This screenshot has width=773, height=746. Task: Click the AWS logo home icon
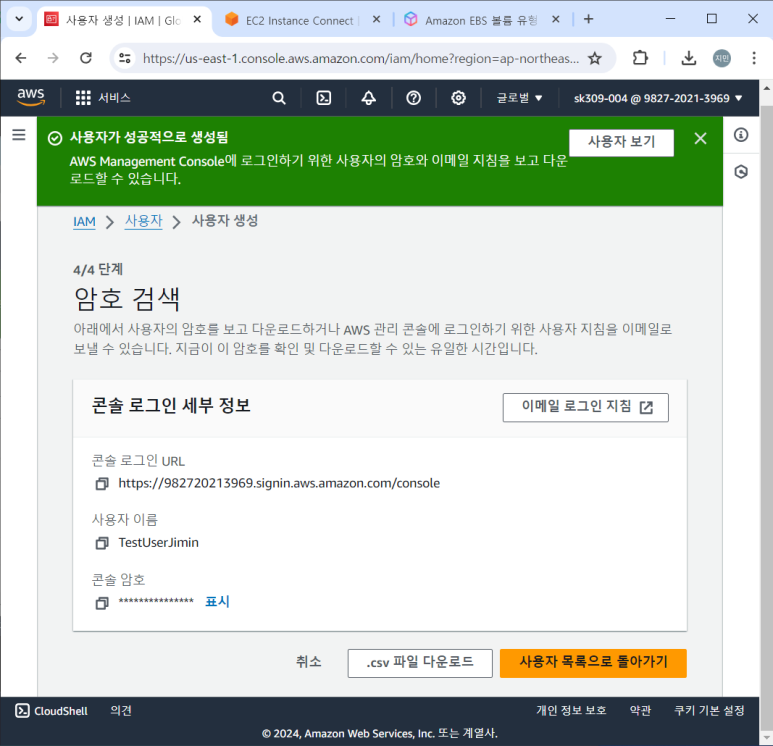(x=31, y=97)
